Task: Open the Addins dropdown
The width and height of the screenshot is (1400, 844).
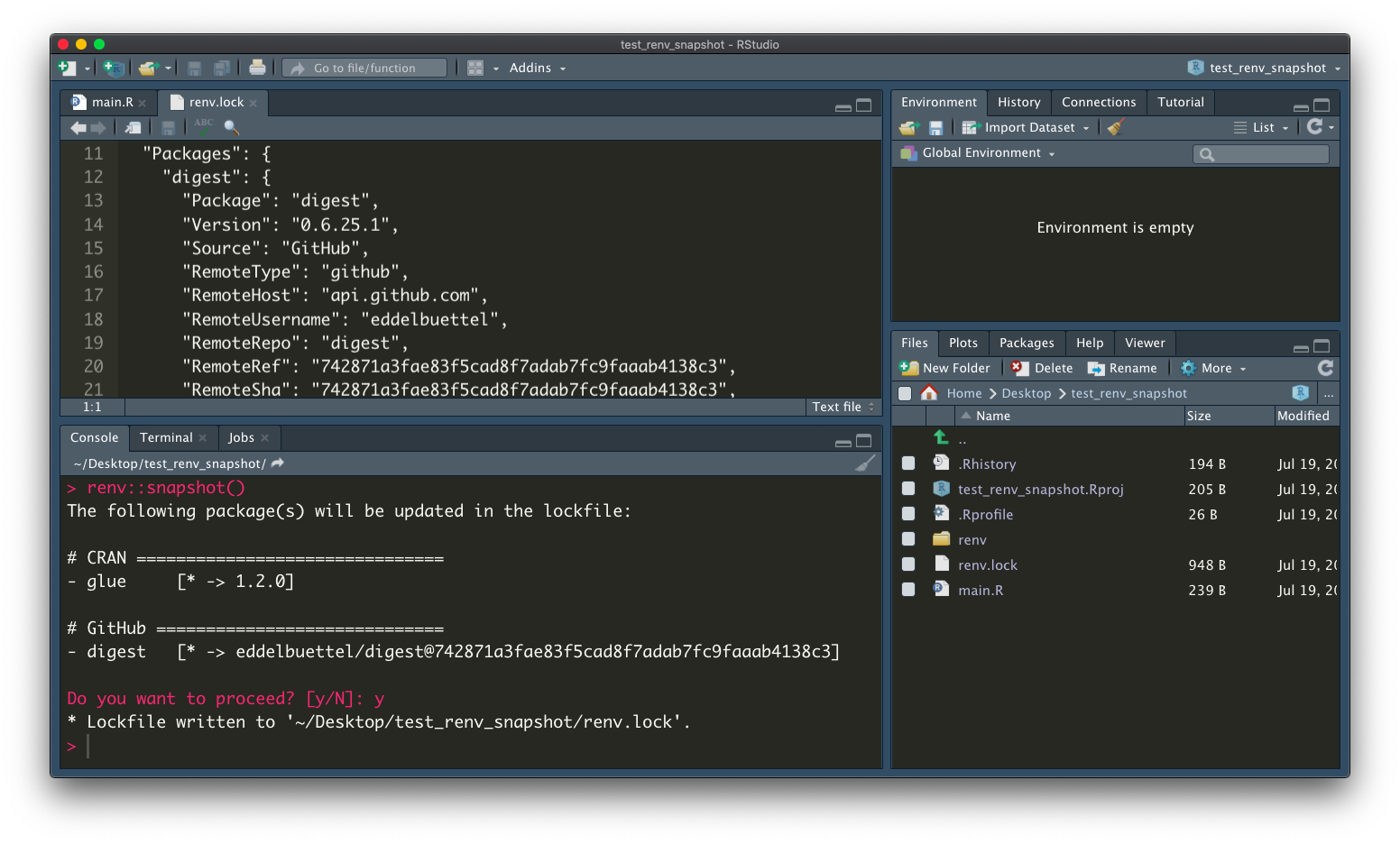Action: 538,68
